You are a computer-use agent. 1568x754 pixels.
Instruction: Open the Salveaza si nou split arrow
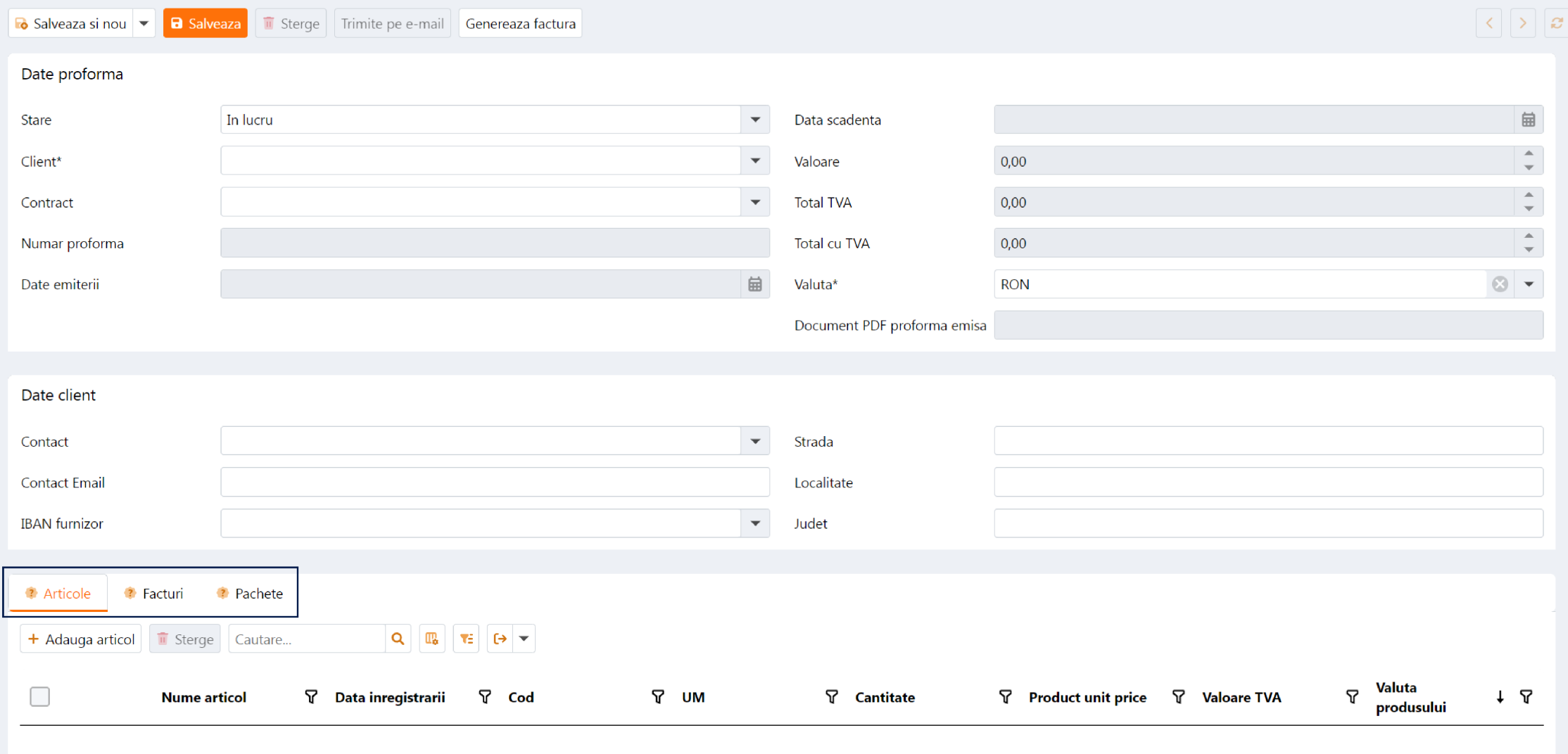144,23
